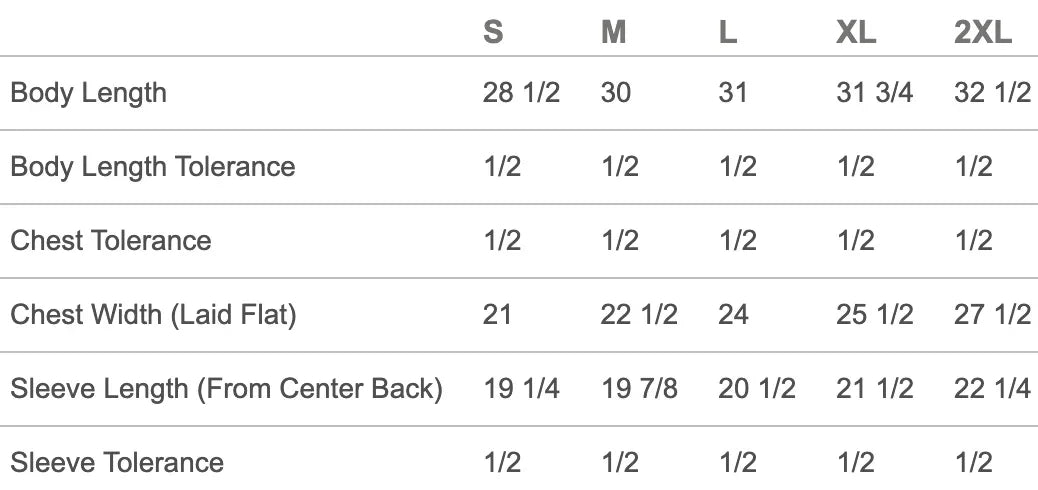Click the S size column header

493,33
